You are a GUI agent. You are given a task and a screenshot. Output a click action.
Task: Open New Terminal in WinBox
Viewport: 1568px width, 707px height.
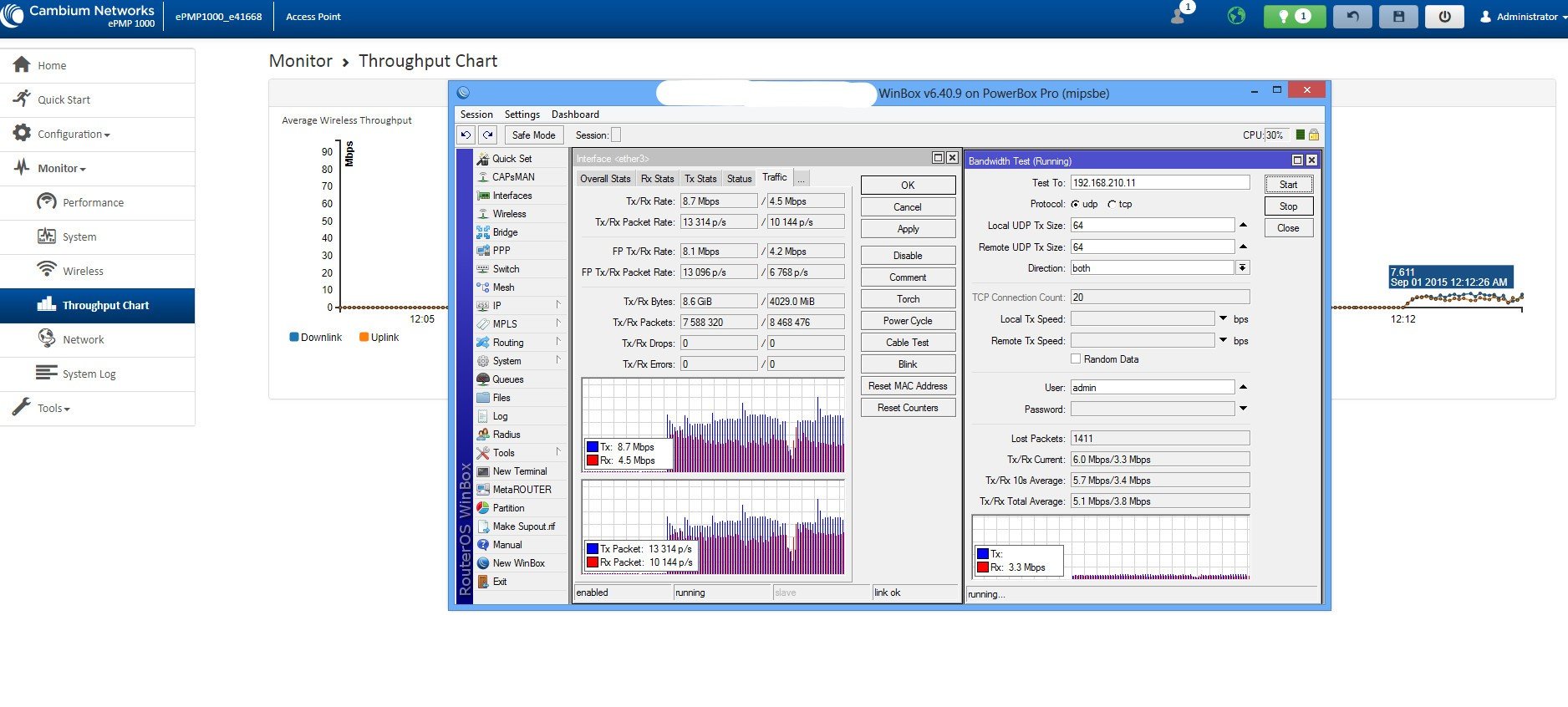pos(520,471)
